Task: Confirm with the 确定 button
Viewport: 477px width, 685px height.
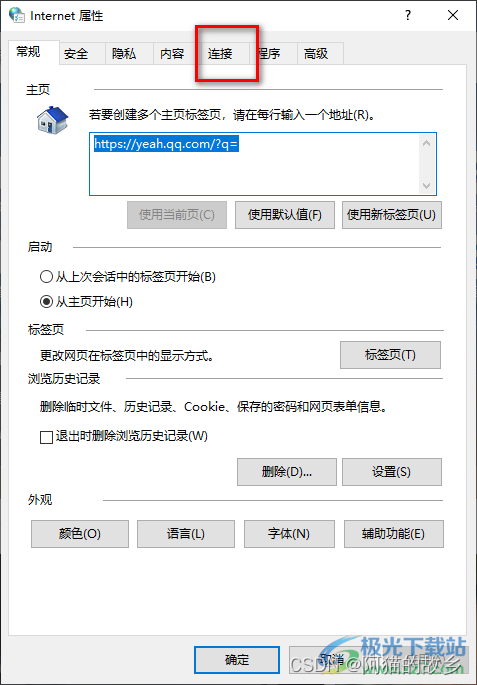Action: point(237,660)
